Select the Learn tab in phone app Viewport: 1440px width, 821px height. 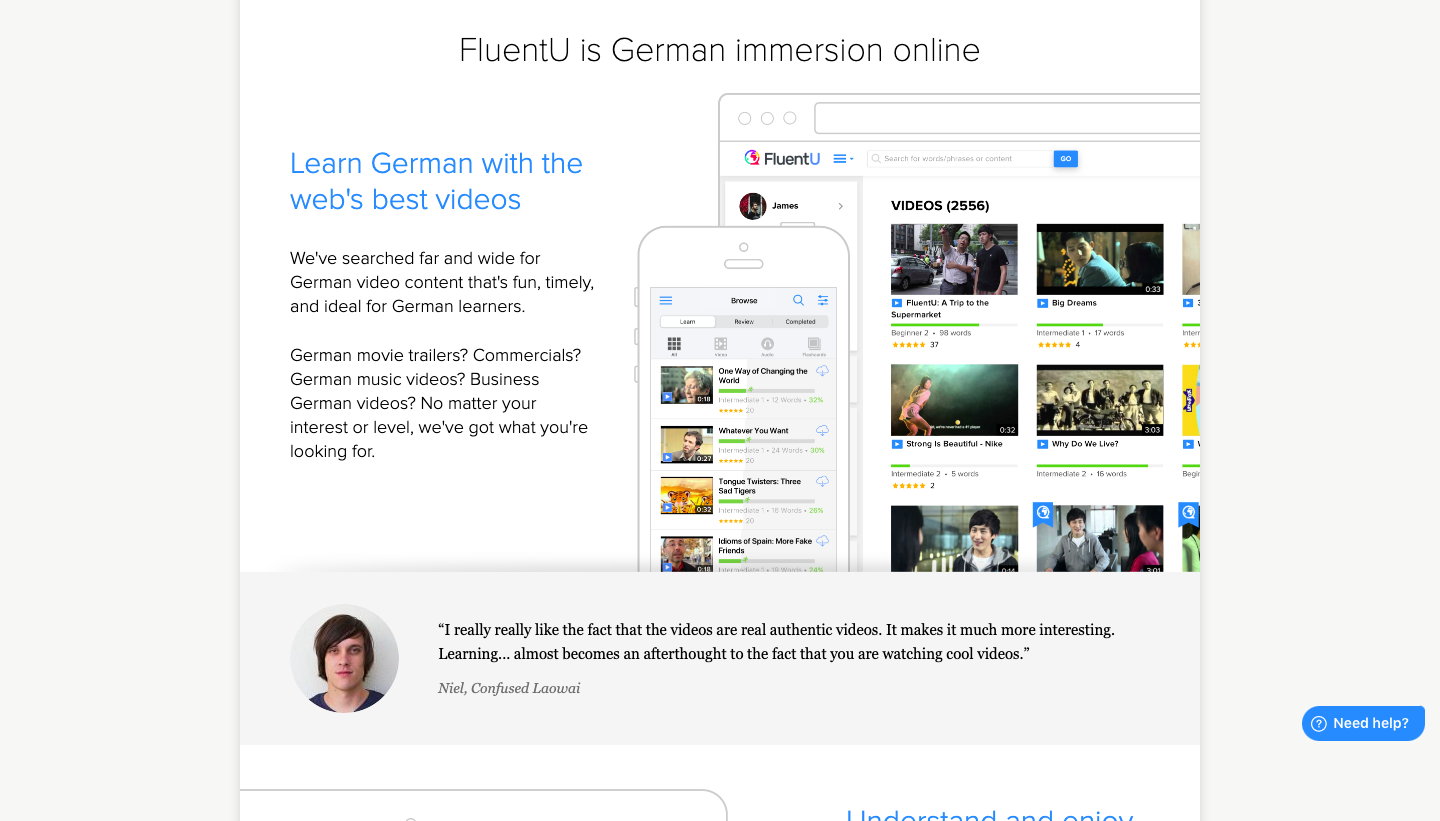(x=688, y=322)
